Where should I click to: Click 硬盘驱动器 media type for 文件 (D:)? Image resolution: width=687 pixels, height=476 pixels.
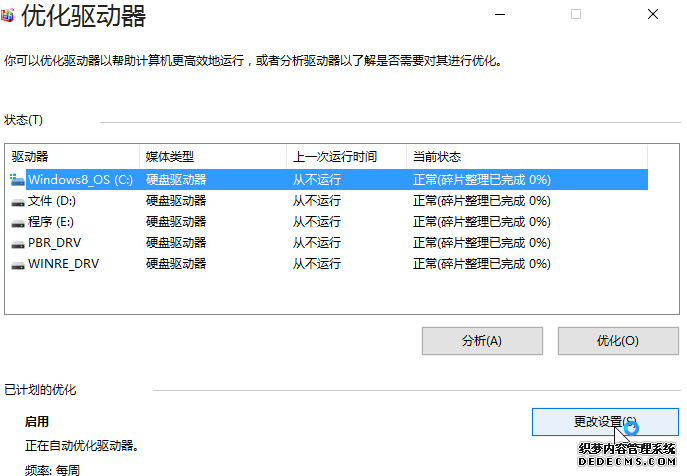click(176, 201)
